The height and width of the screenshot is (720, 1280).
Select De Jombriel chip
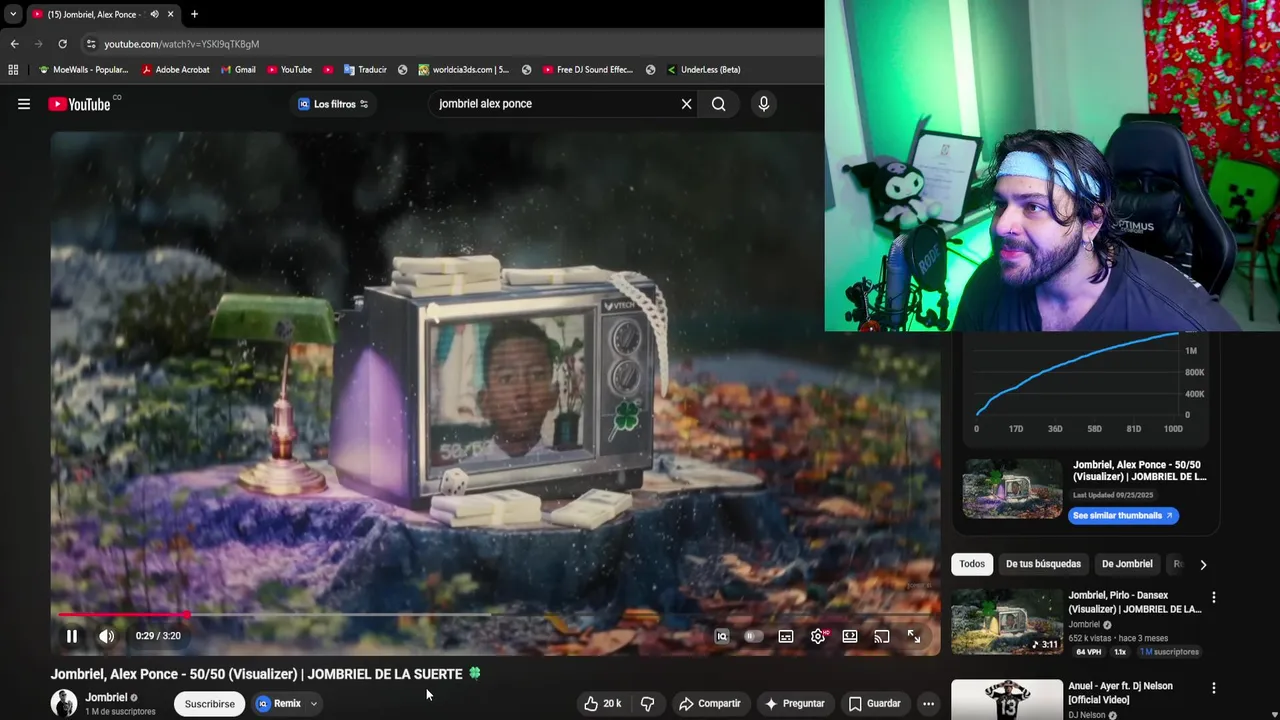pos(1127,564)
